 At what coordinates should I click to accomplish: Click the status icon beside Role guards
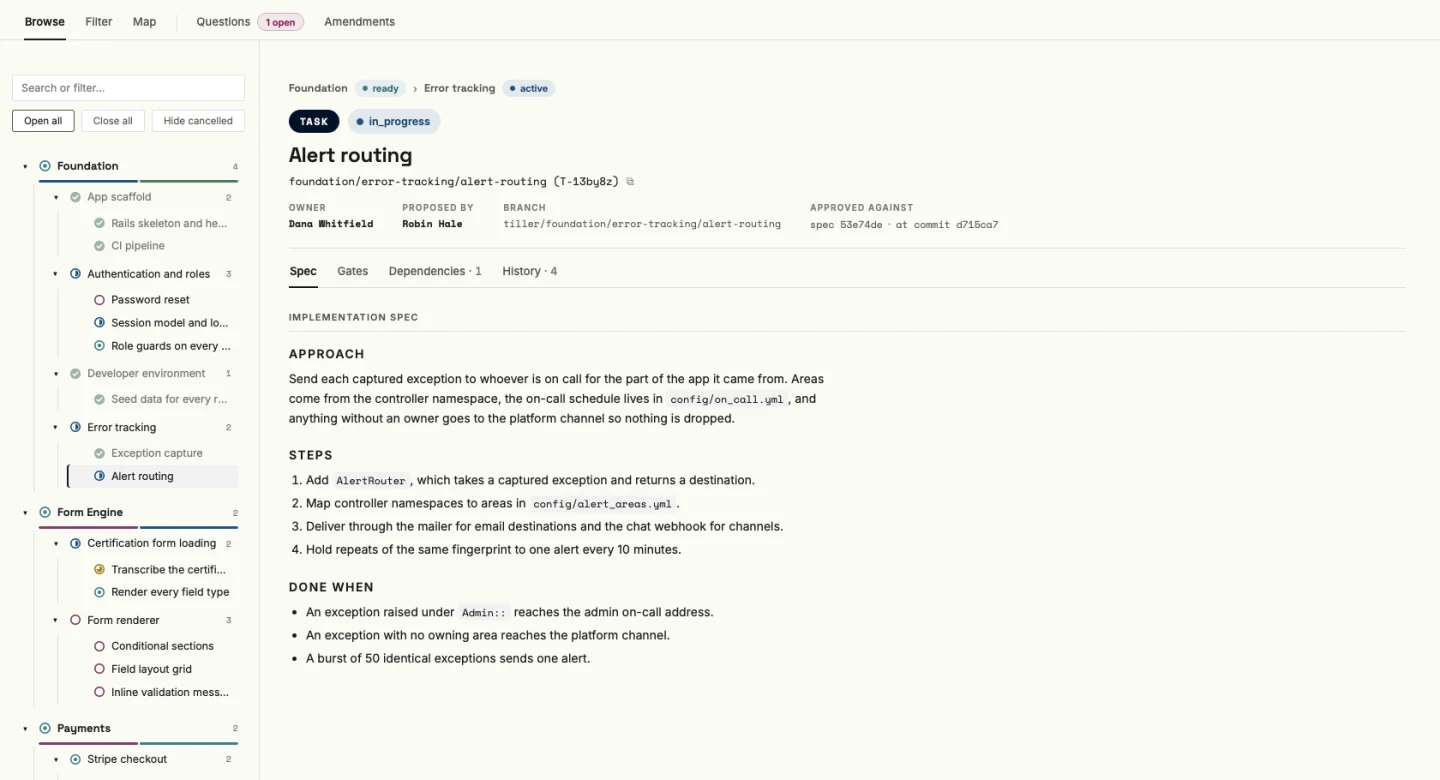coord(99,346)
